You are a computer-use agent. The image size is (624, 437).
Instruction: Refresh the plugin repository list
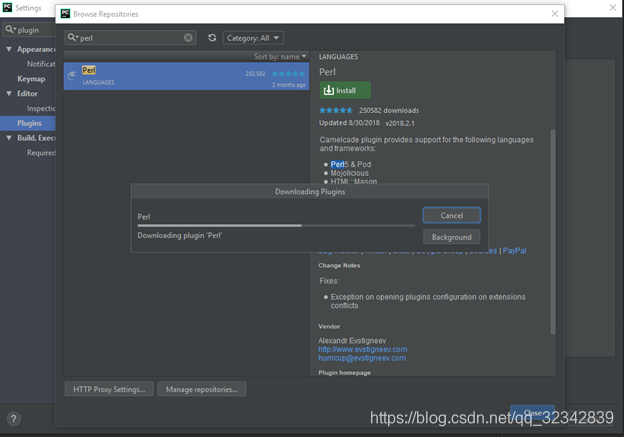pos(212,37)
